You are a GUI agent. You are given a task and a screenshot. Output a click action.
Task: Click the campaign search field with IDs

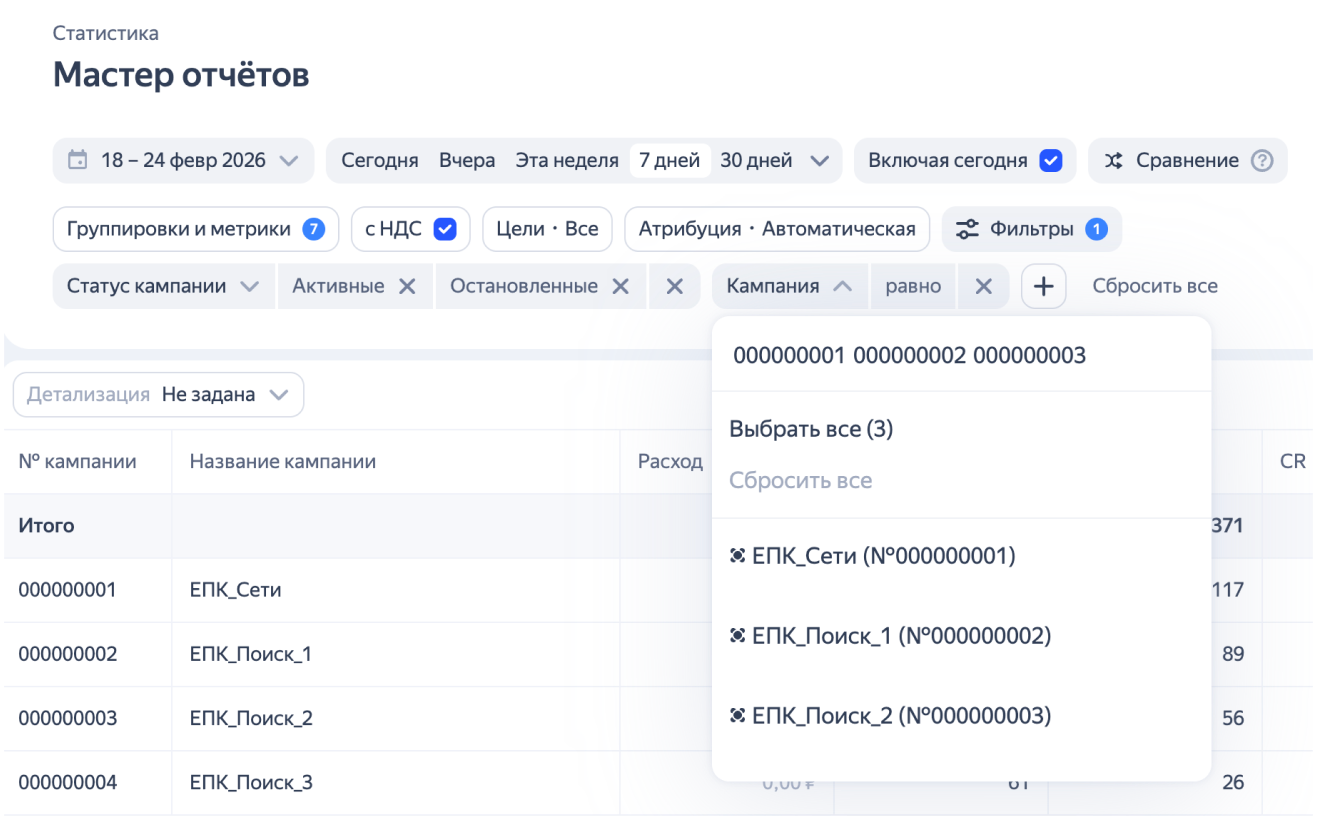point(961,355)
